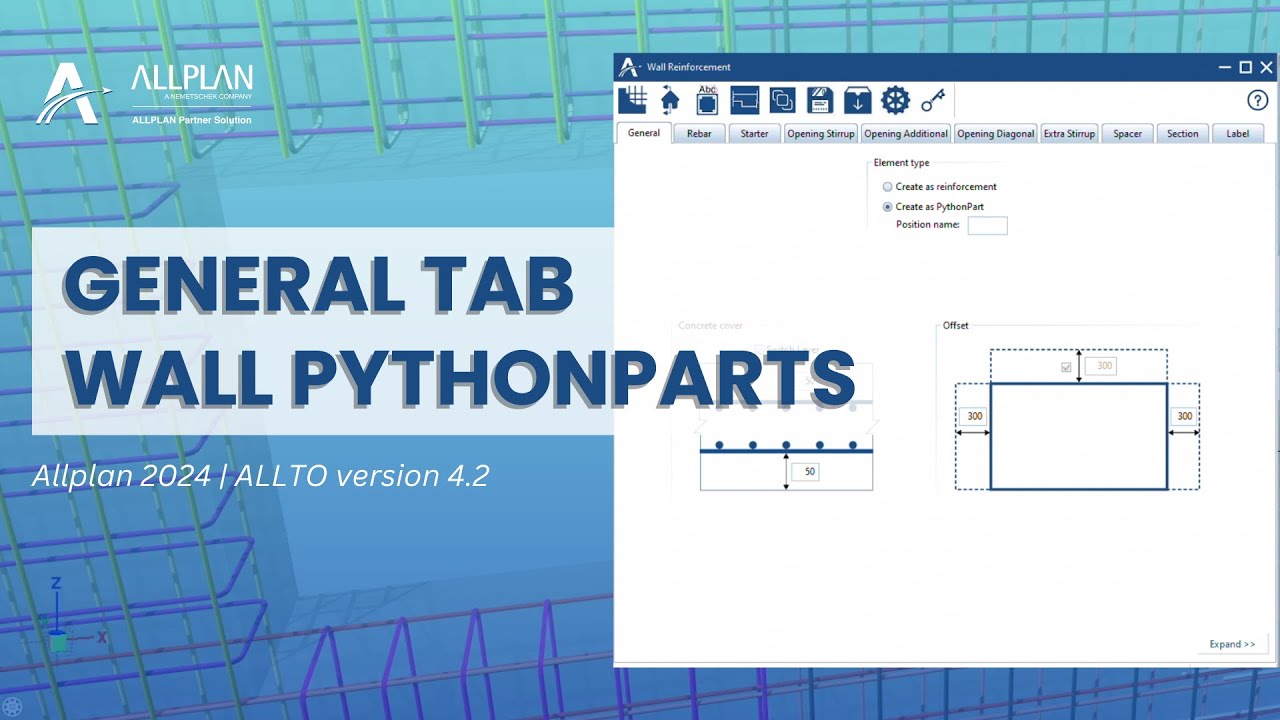The image size is (1280, 720).
Task: Open help with the question mark icon
Action: coord(1257,100)
